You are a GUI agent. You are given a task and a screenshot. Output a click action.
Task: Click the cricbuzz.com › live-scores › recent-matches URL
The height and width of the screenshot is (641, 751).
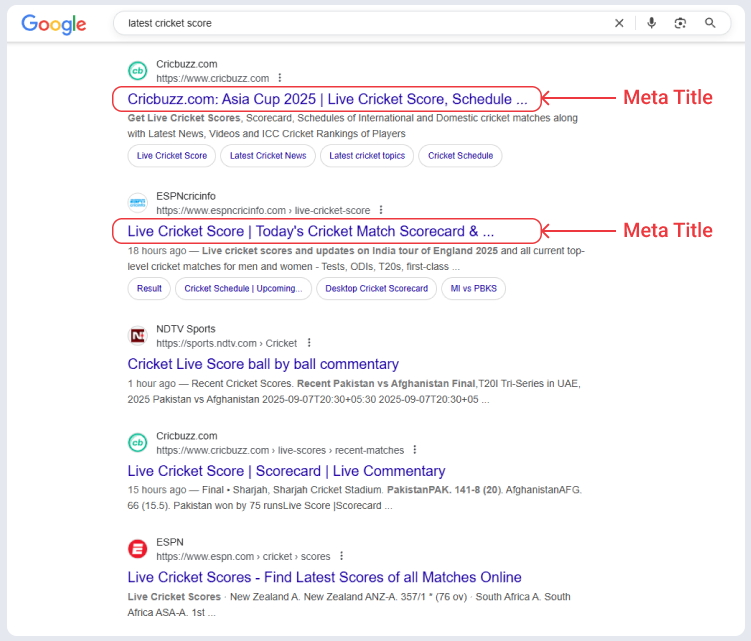pyautogui.click(x=280, y=450)
